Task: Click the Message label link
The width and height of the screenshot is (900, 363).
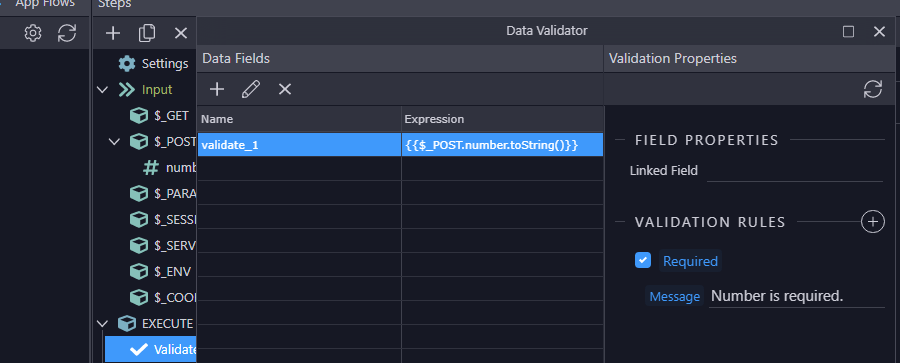Action: [674, 296]
